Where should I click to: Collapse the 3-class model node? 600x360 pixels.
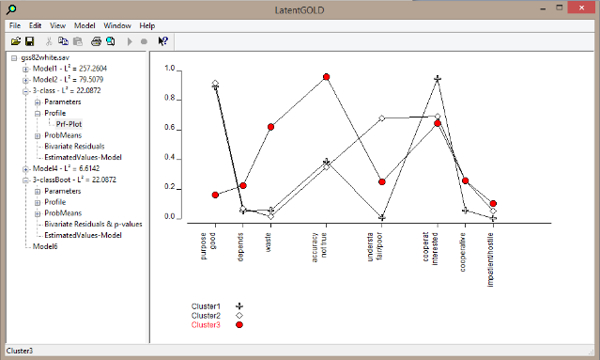(25, 91)
